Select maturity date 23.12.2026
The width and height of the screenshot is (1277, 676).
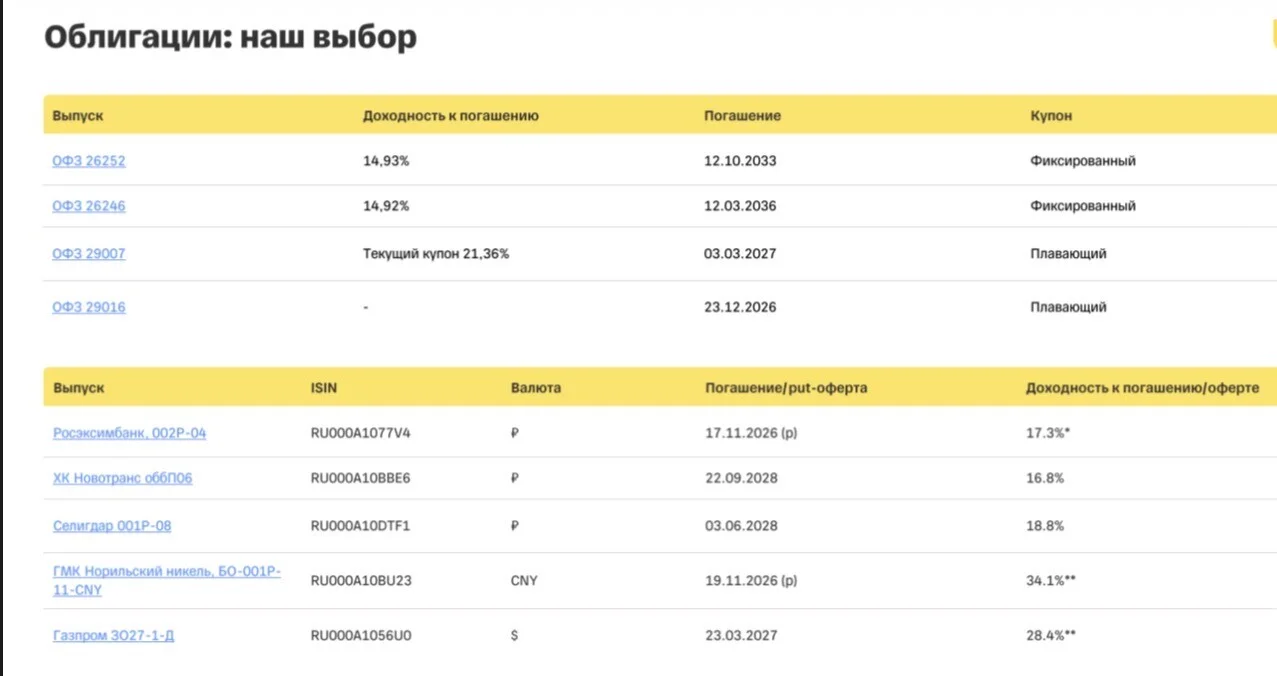pos(740,307)
